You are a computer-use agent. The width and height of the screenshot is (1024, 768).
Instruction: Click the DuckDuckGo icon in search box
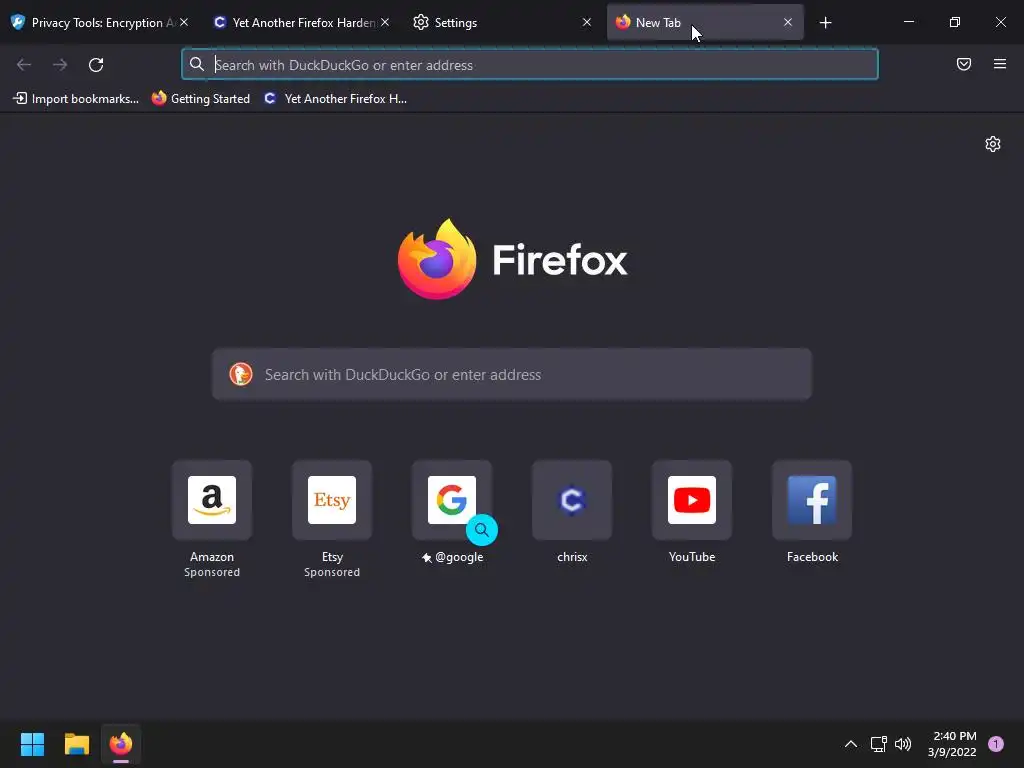click(241, 374)
